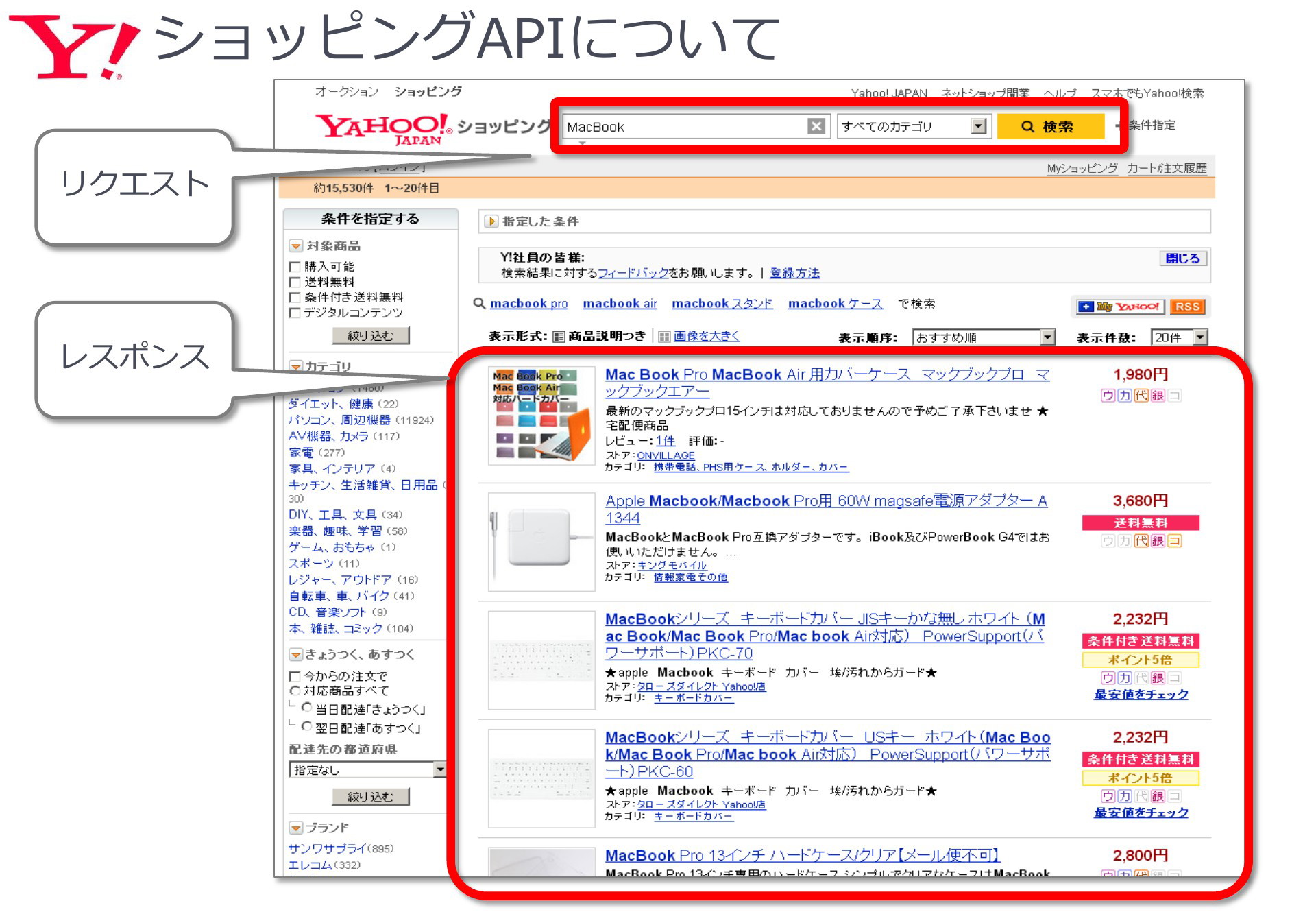Open Myショッピング link
Image resolution: width=1316 pixels, height=912 pixels.
pos(1082,168)
